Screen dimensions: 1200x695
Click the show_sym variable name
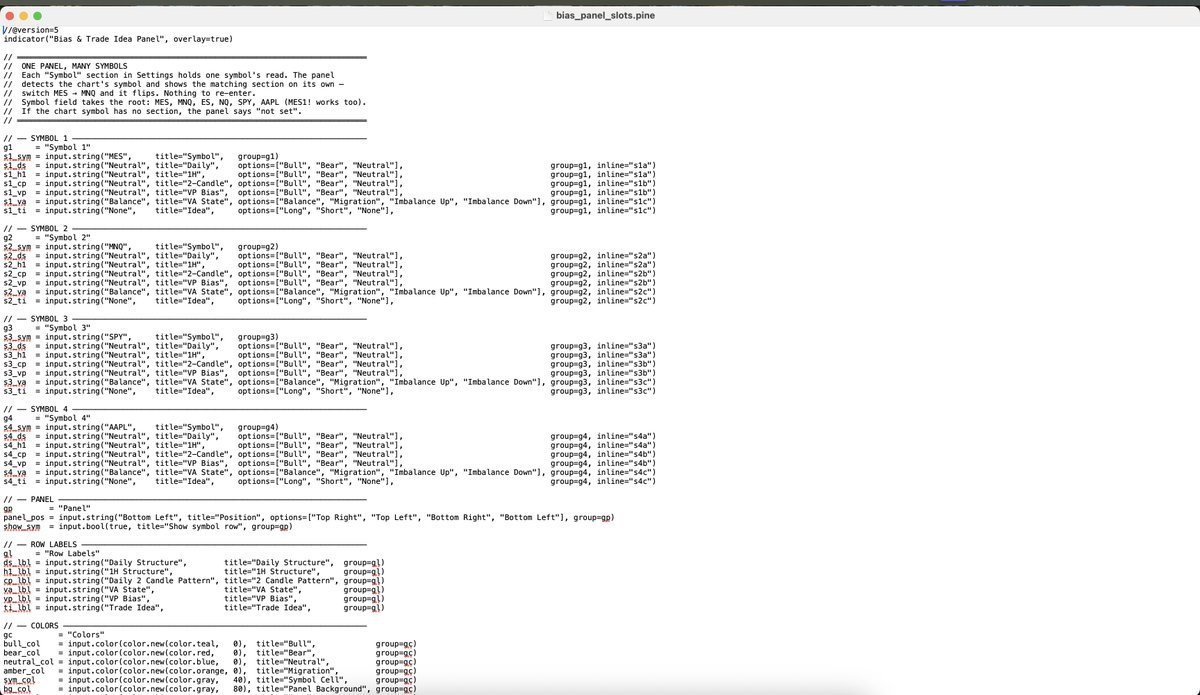click(22, 526)
